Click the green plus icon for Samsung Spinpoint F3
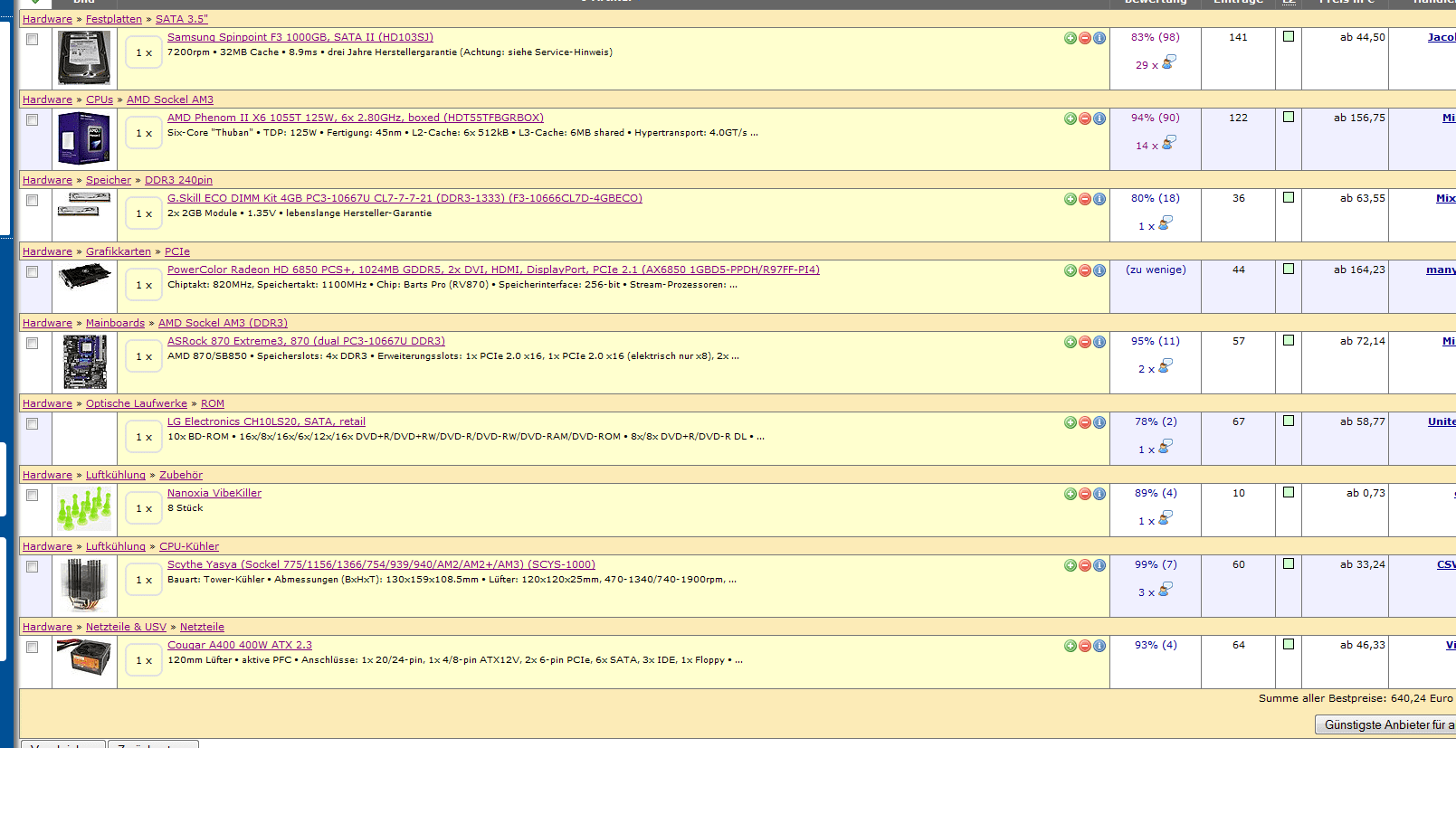The width and height of the screenshot is (1456, 814). [1071, 38]
